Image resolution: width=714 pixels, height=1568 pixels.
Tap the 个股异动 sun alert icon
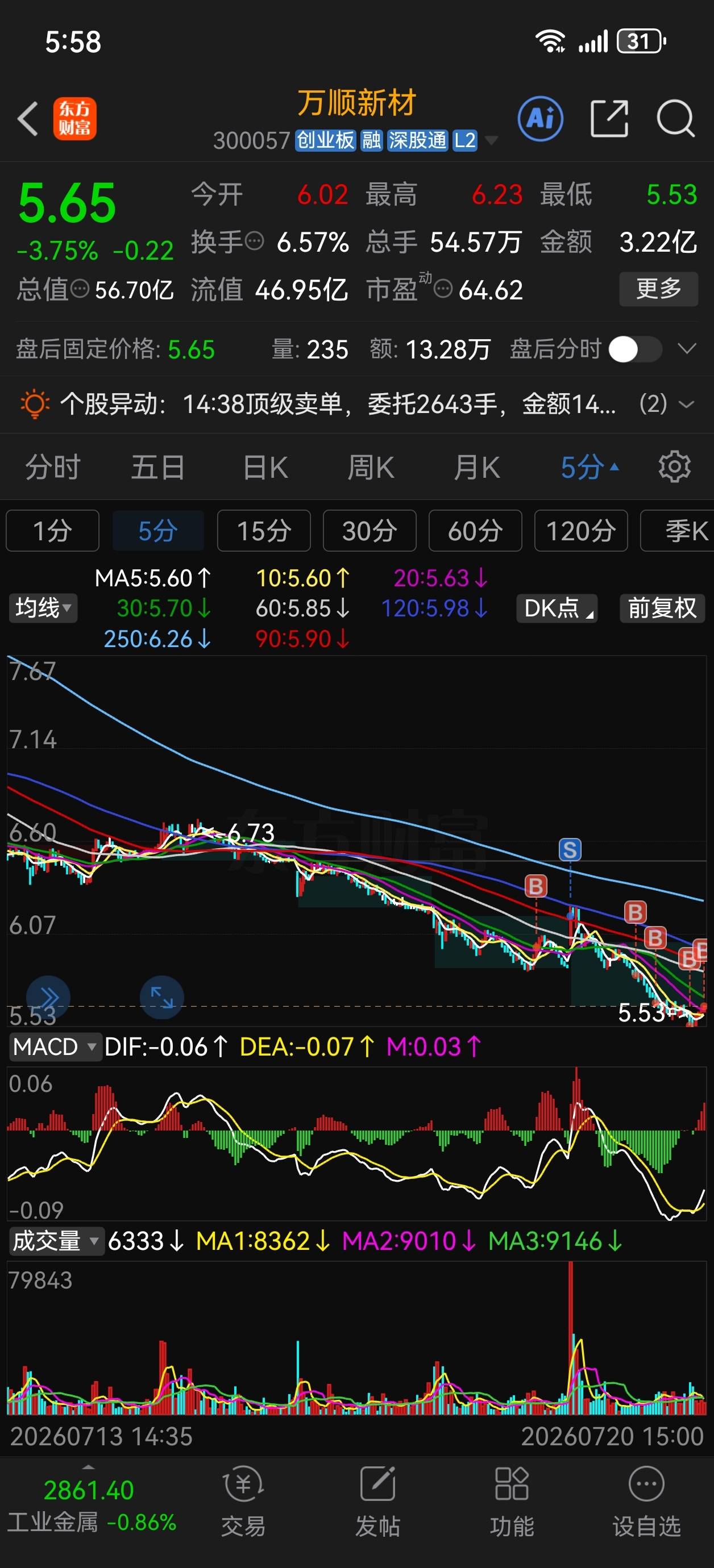click(x=35, y=403)
